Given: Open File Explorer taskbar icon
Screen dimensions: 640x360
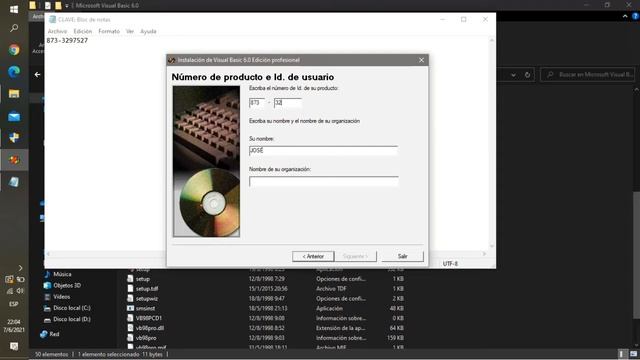Looking at the screenshot, I should point(14,94).
